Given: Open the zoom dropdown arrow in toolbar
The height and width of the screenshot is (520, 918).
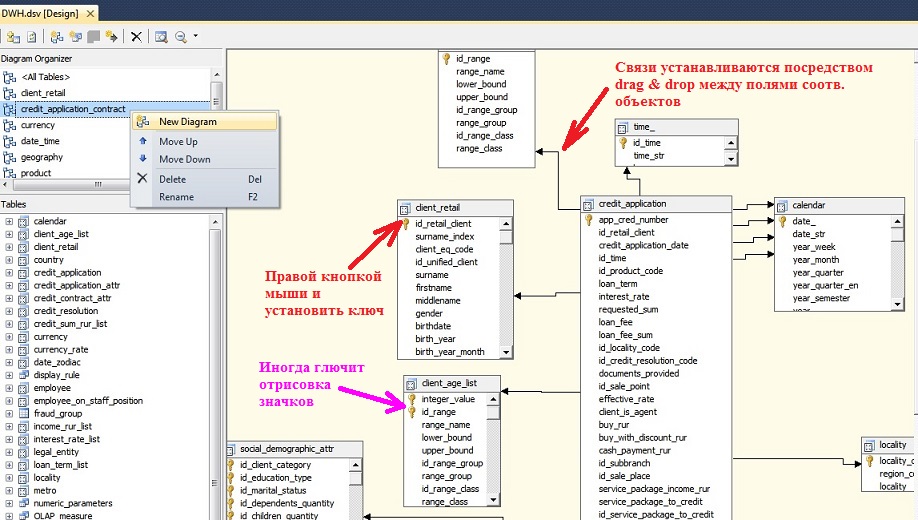Looking at the screenshot, I should click(x=196, y=36).
